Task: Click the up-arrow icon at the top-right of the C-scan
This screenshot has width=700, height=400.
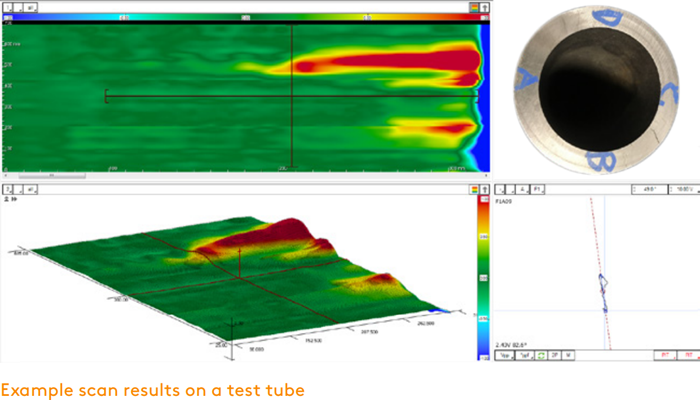Action: tap(486, 6)
